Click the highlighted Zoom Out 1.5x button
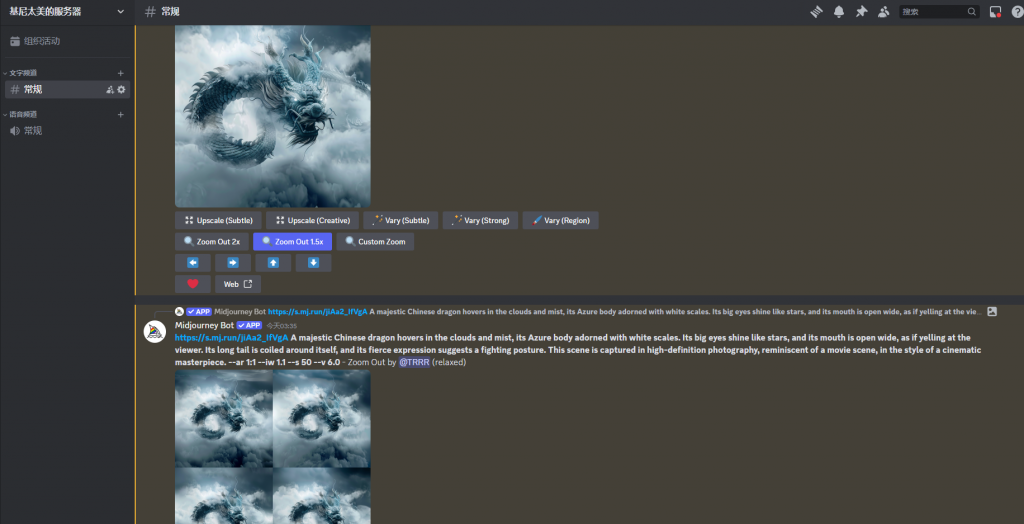This screenshot has height=524, width=1024. pos(293,242)
